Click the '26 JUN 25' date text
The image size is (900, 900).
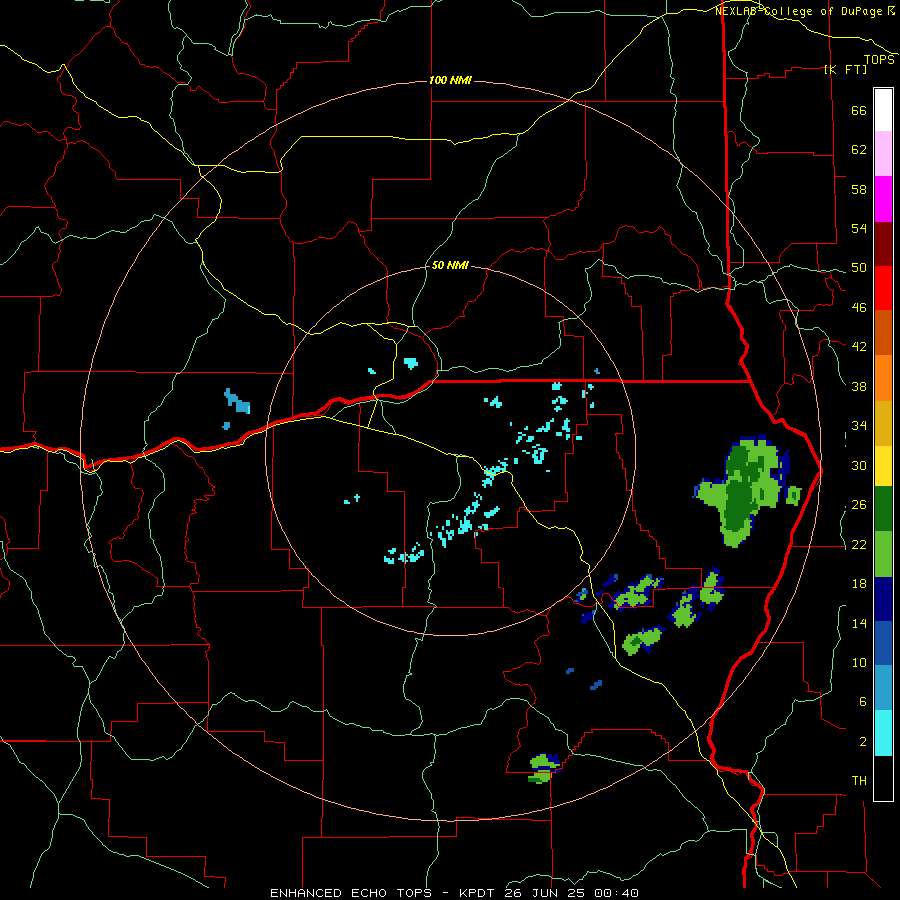[545, 893]
